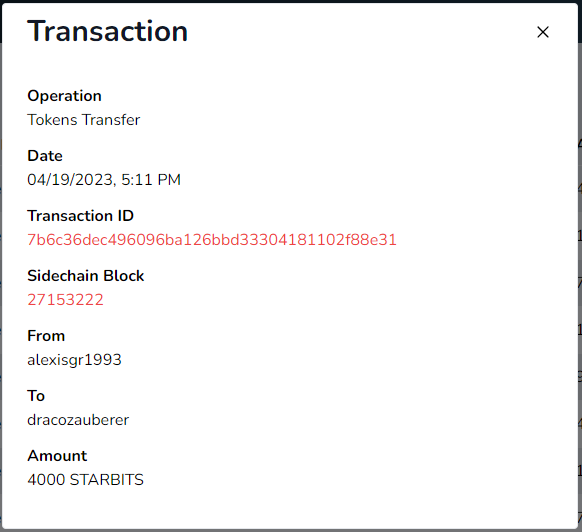The width and height of the screenshot is (582, 532).
Task: Select sender name alexisgr1993
Action: [x=74, y=360]
